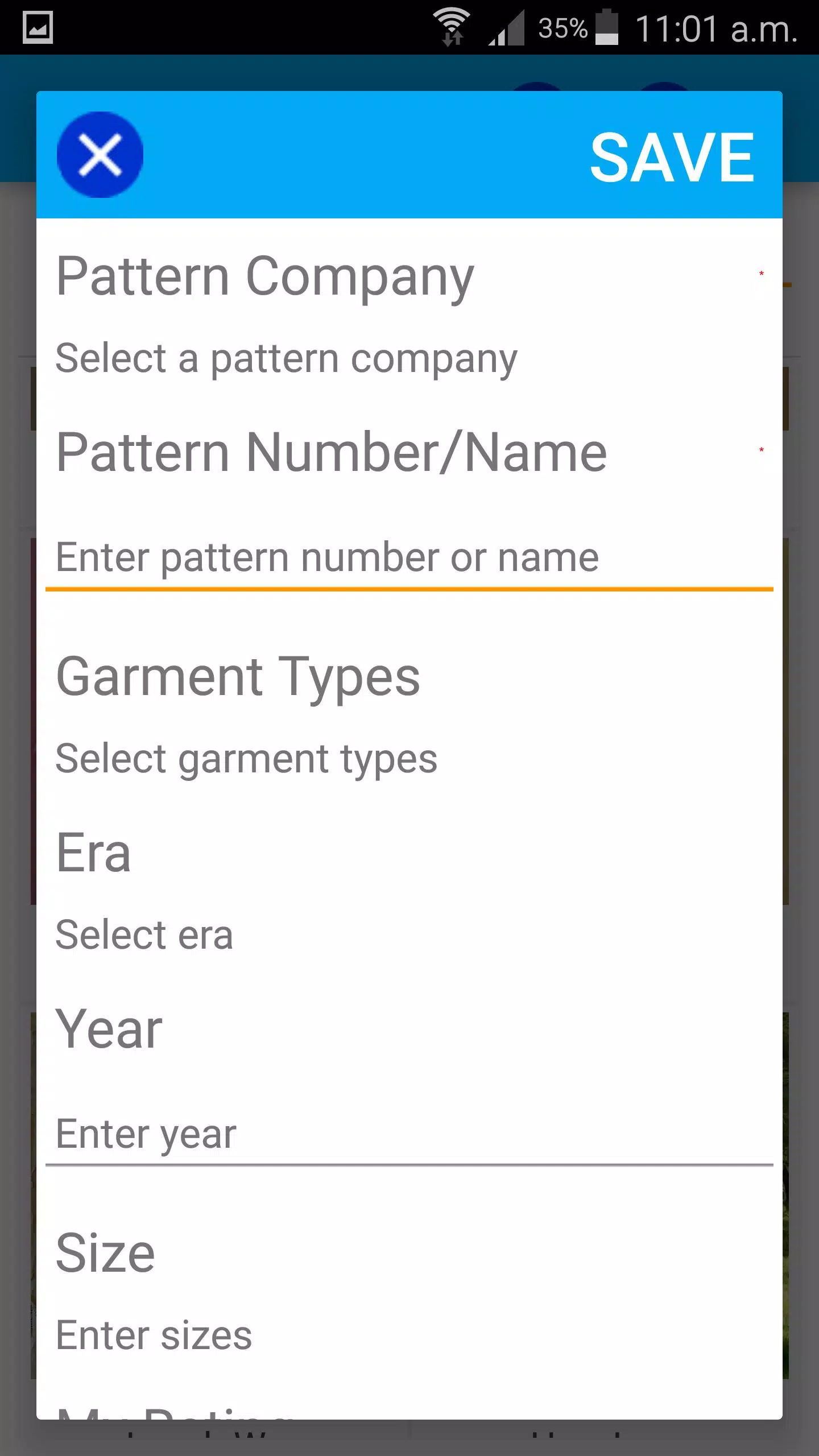Screen dimensions: 819x1456
Task: Tap the battery indicator icon
Action: [606, 27]
